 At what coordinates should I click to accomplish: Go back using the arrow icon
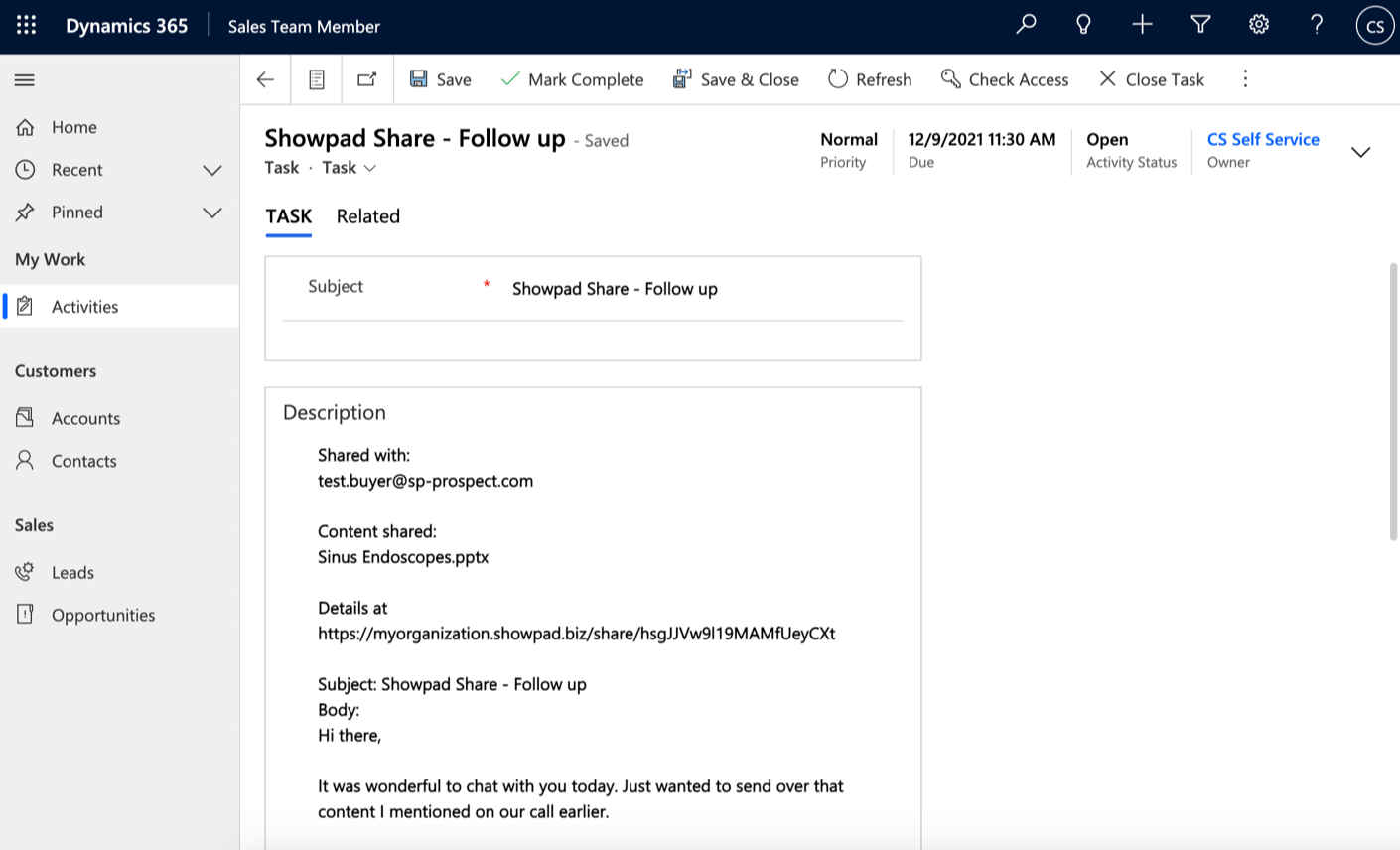coord(265,79)
